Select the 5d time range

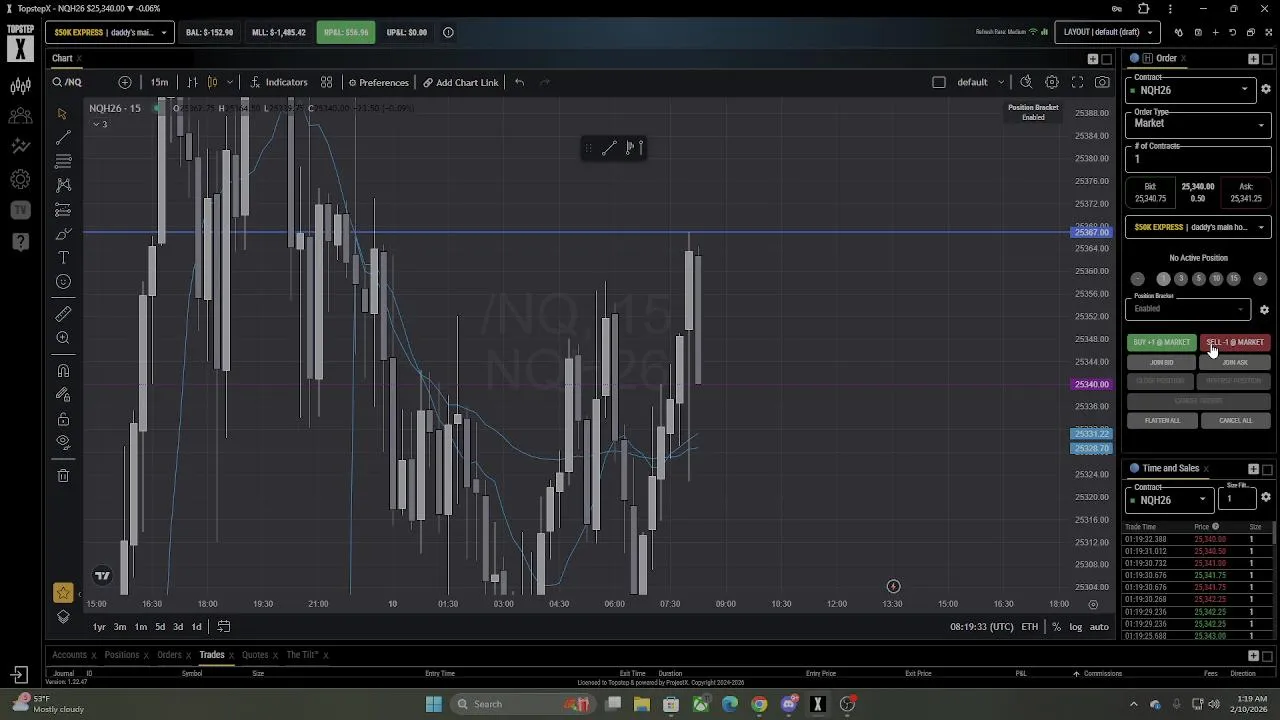(160, 627)
